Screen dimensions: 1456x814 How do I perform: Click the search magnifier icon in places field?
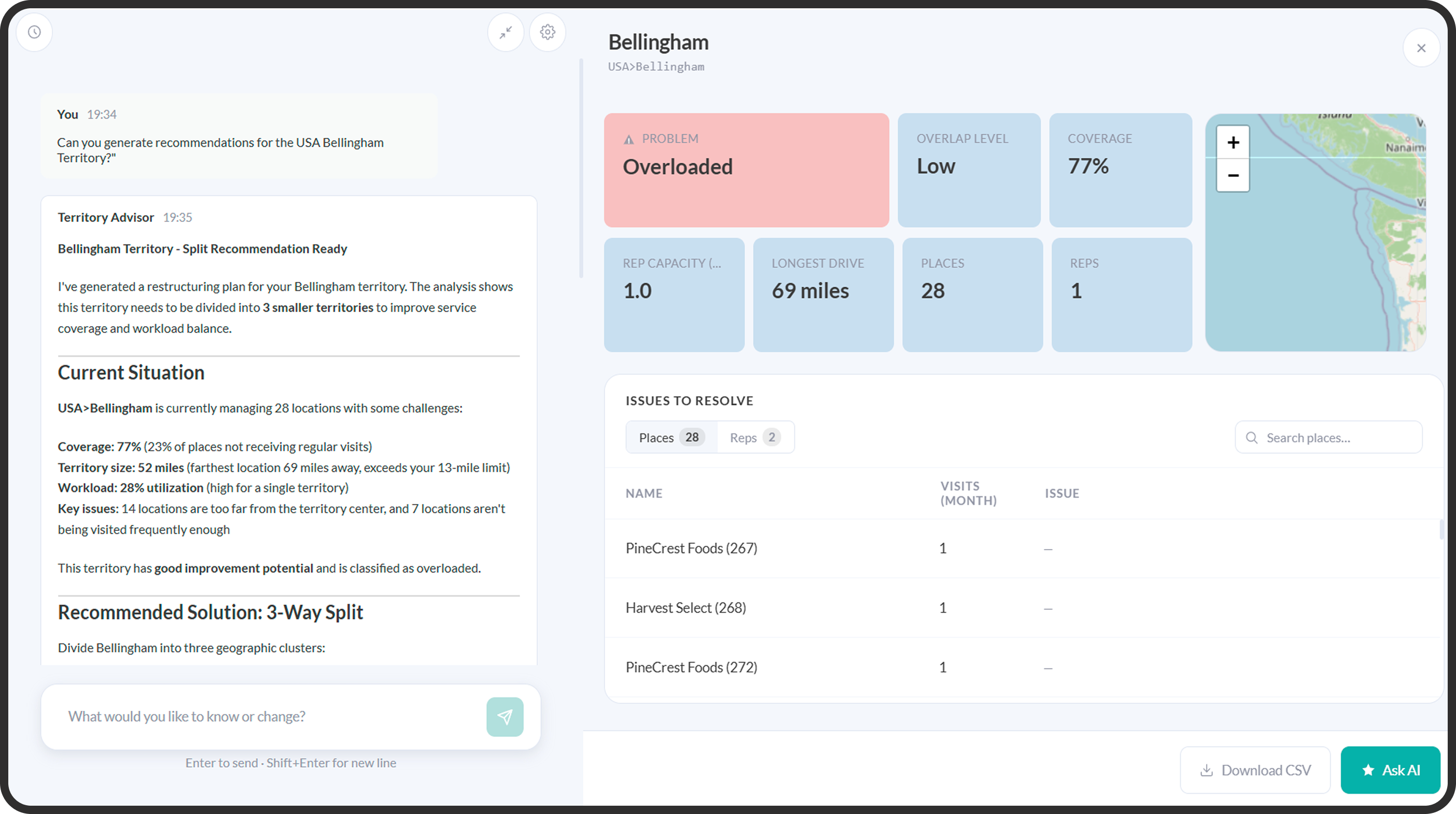[1251, 438]
